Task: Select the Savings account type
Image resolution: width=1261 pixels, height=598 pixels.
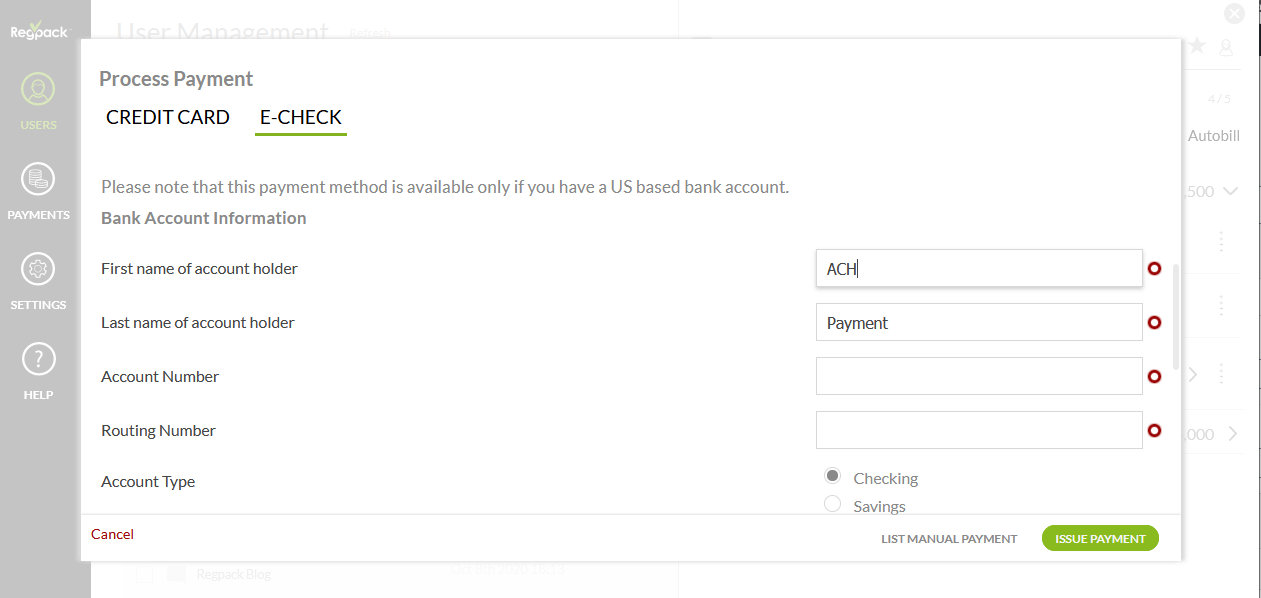Action: coord(832,504)
